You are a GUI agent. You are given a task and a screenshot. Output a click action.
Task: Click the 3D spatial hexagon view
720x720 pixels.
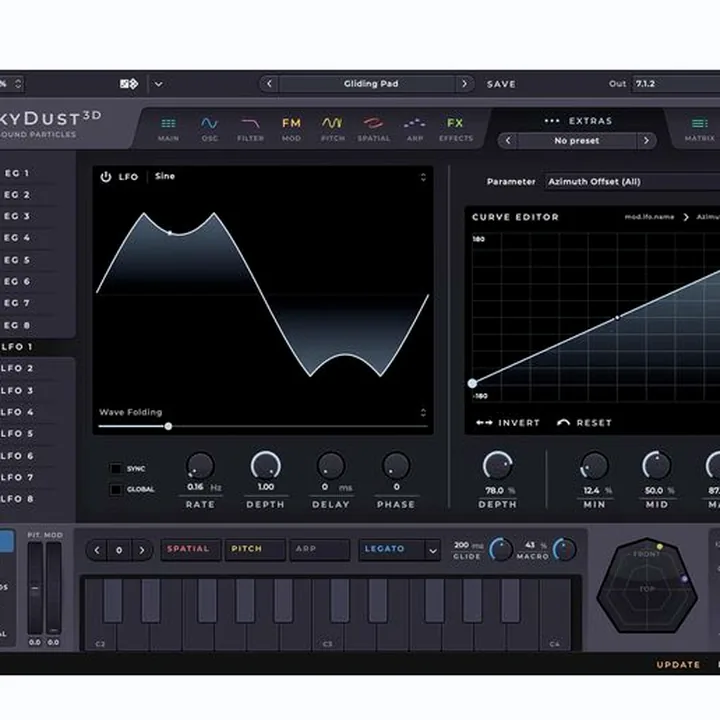coord(647,585)
